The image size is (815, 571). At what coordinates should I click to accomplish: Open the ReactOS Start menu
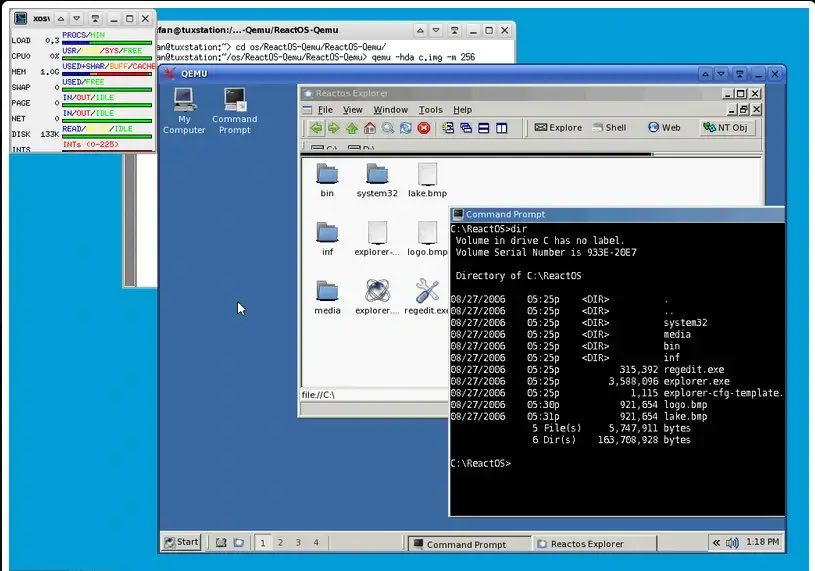click(181, 542)
